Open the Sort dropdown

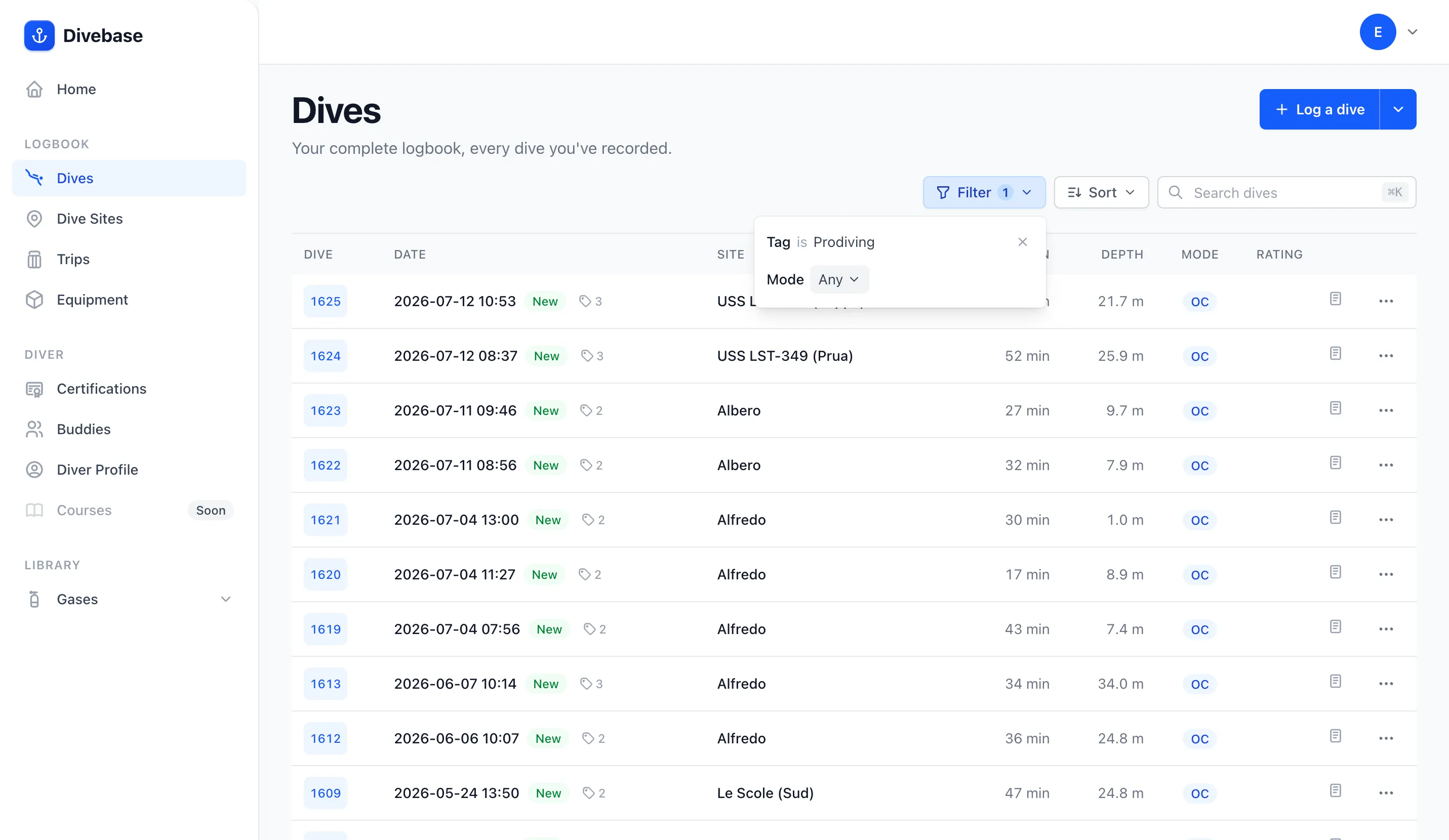click(x=1101, y=192)
